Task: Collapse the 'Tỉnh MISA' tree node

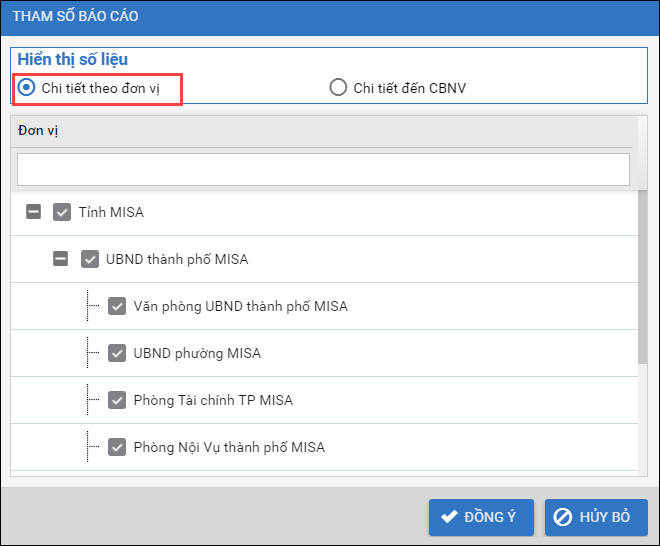Action: click(x=34, y=212)
